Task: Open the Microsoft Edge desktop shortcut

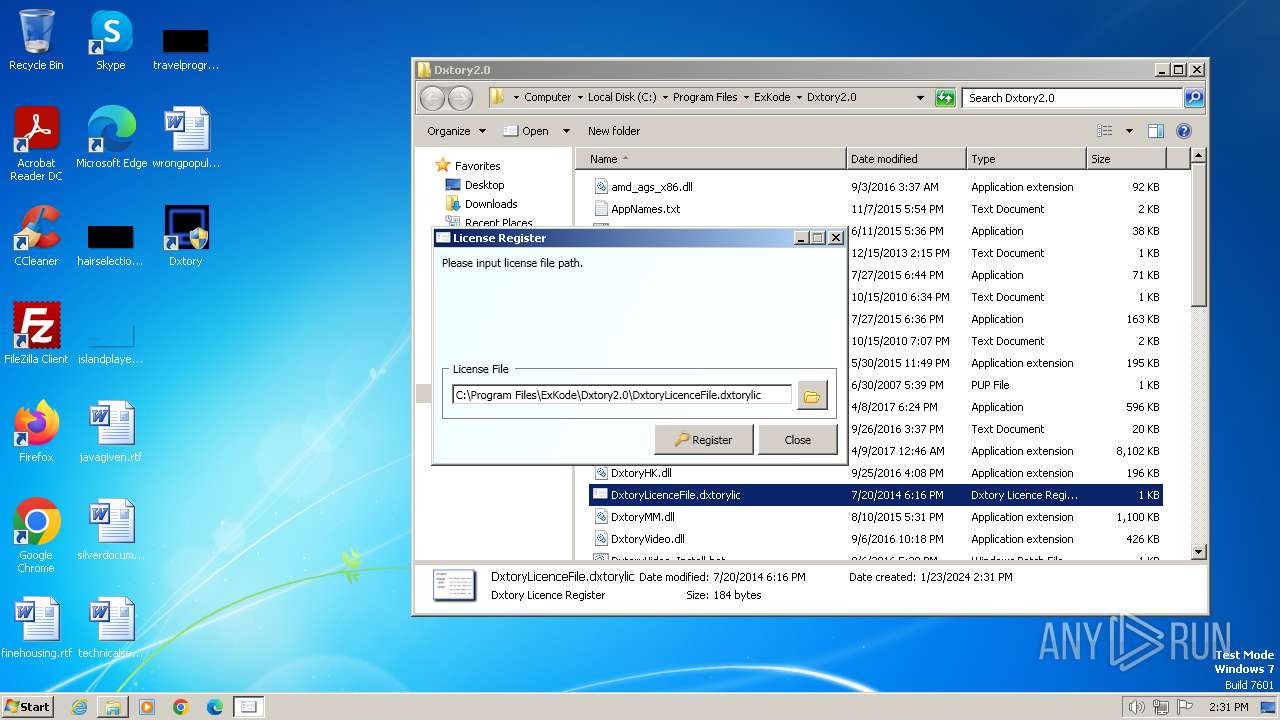Action: coord(111,138)
